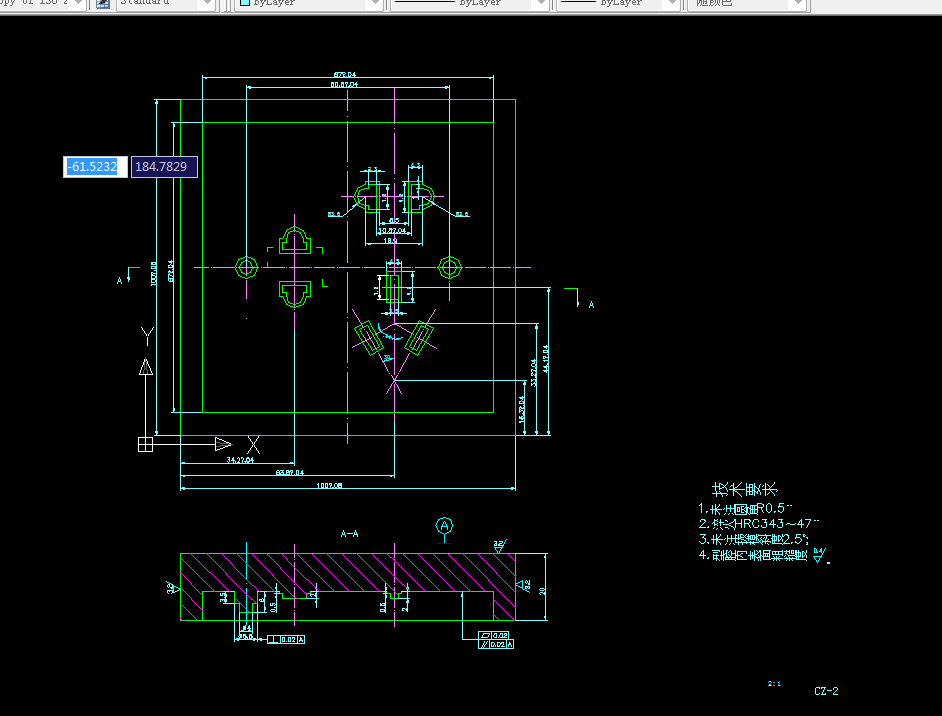Select the right section marker A
Viewport: 942px width, 716px height.
pyautogui.click(x=591, y=305)
